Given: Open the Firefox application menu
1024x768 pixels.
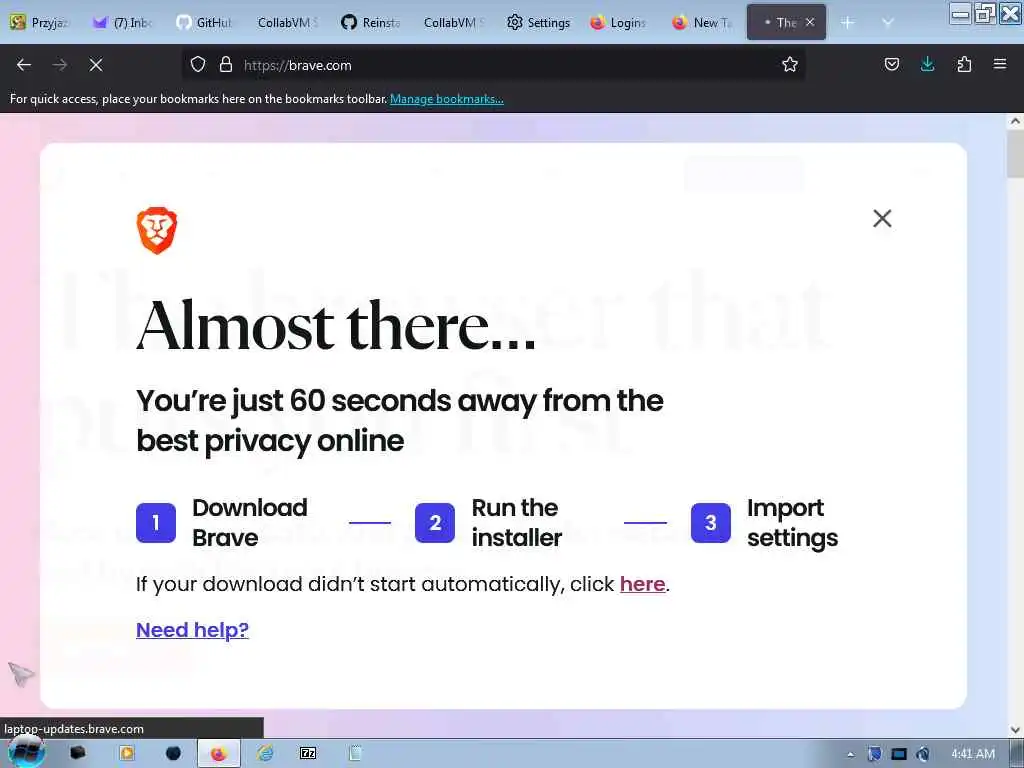Looking at the screenshot, I should point(1000,65).
